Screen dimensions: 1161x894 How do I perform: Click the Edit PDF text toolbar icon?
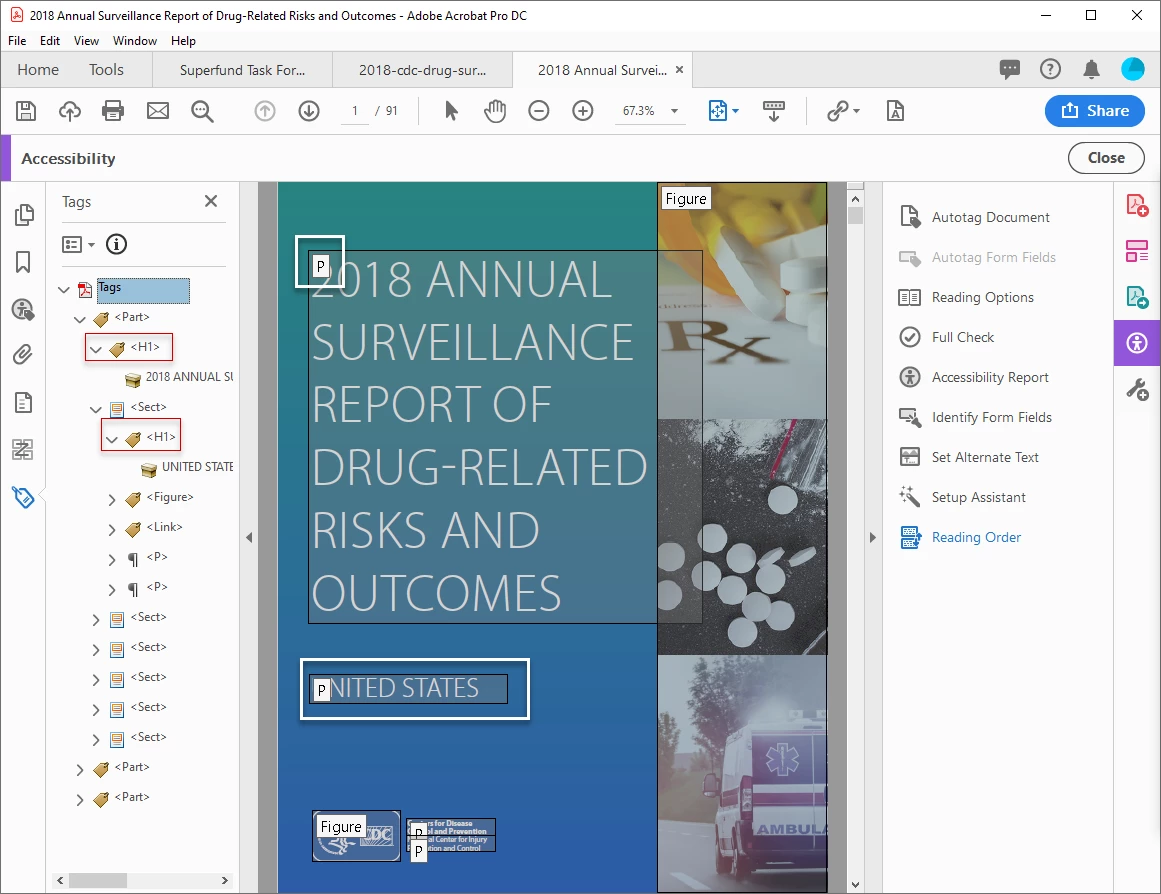(895, 111)
